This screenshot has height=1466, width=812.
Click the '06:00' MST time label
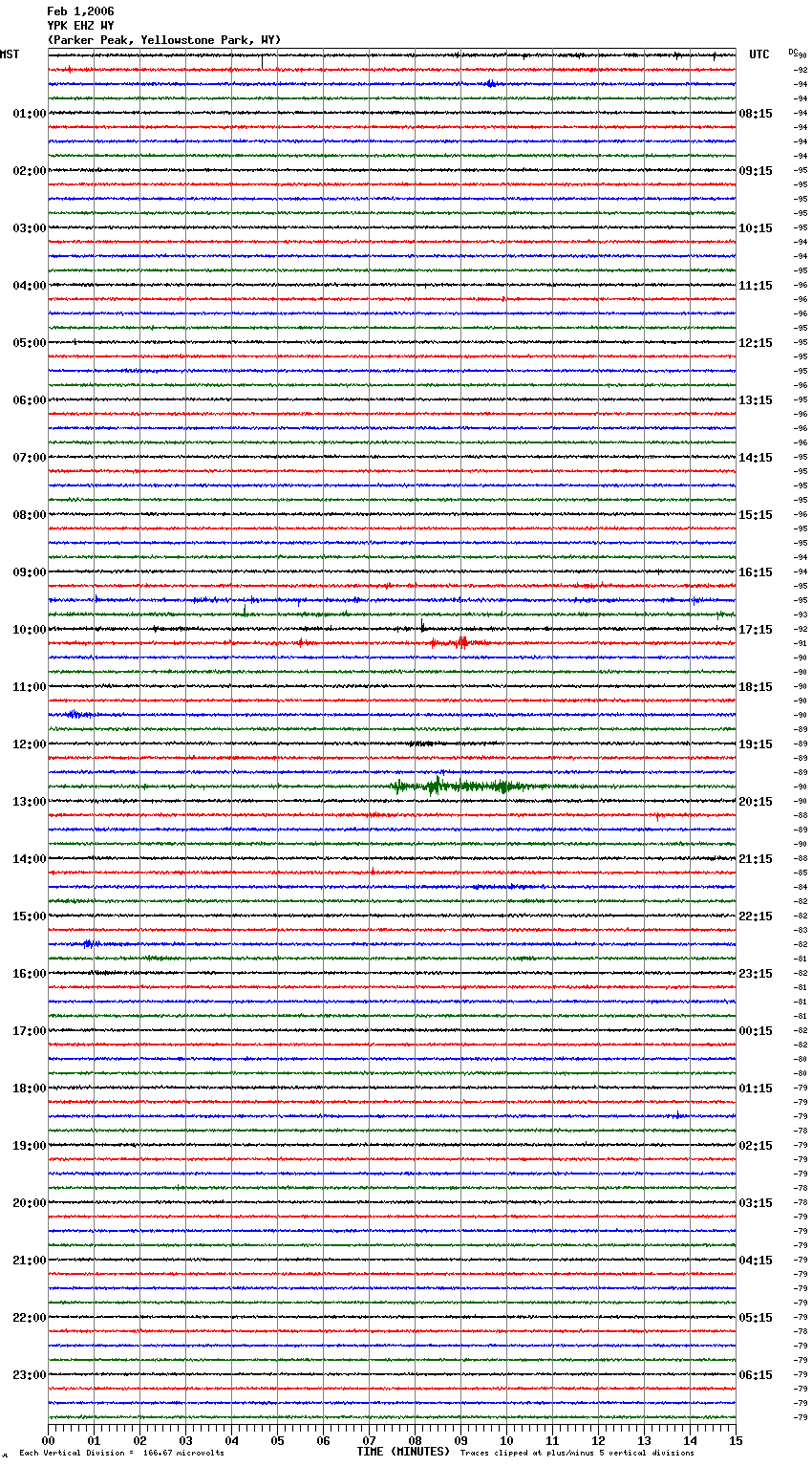(x=30, y=400)
